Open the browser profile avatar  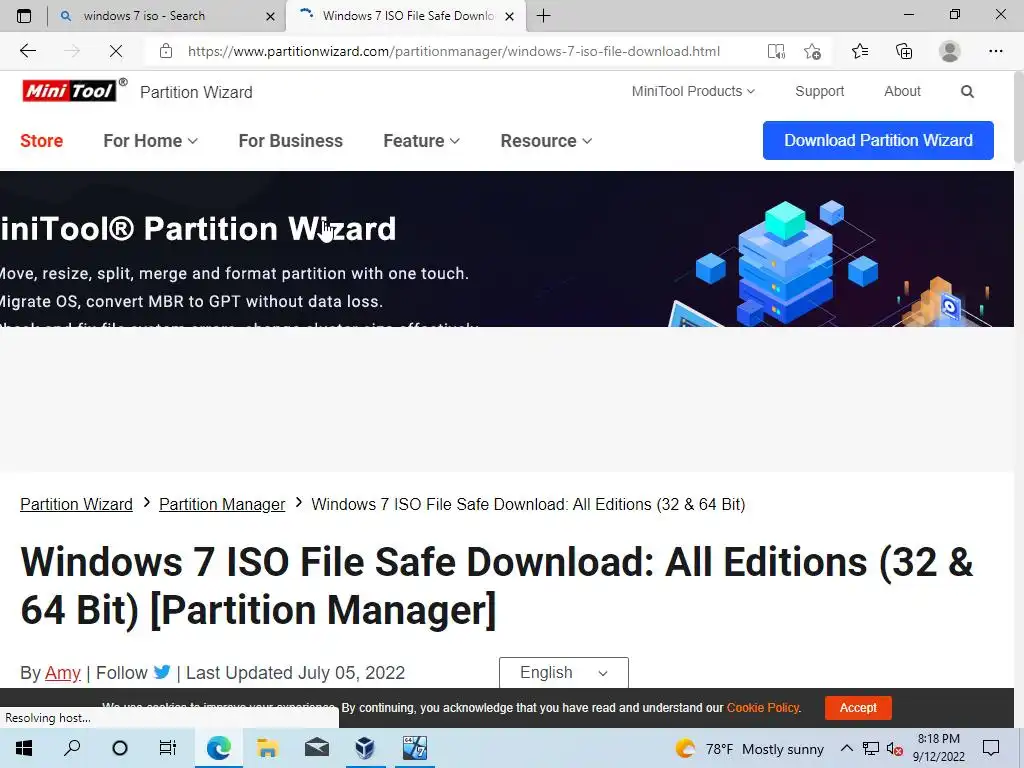tap(950, 51)
